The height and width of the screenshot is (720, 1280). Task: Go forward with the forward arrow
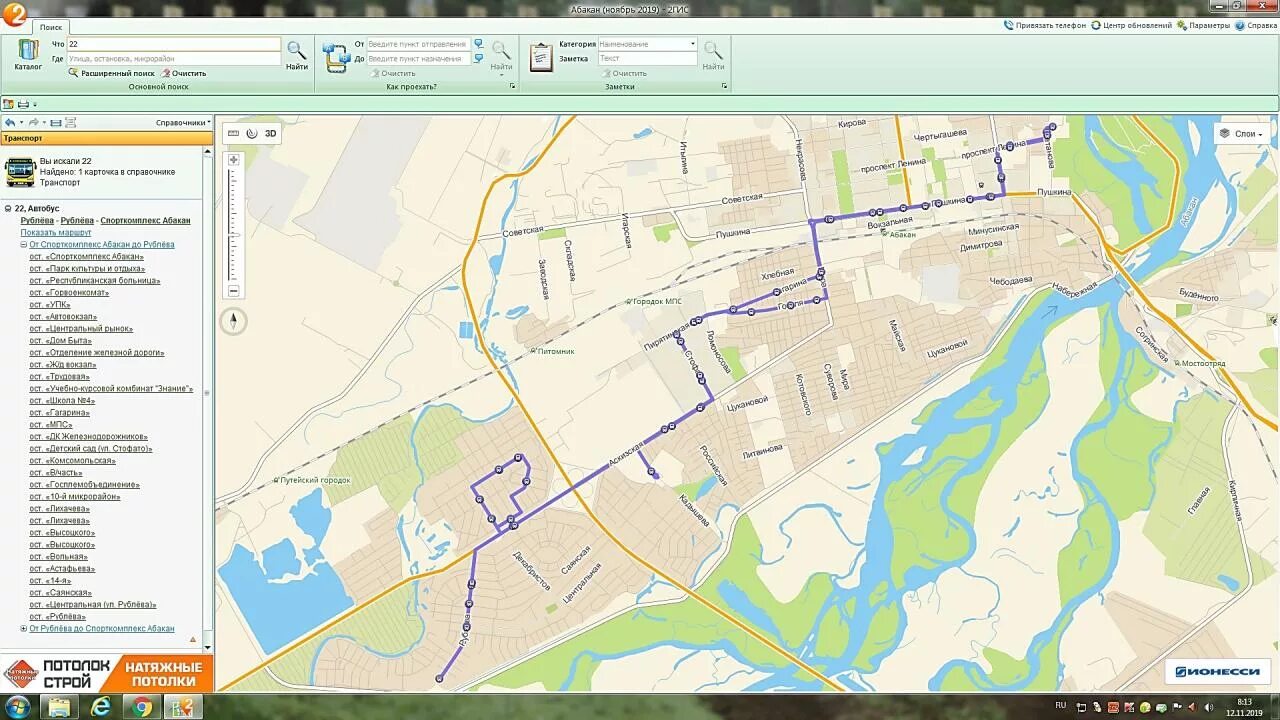33,123
